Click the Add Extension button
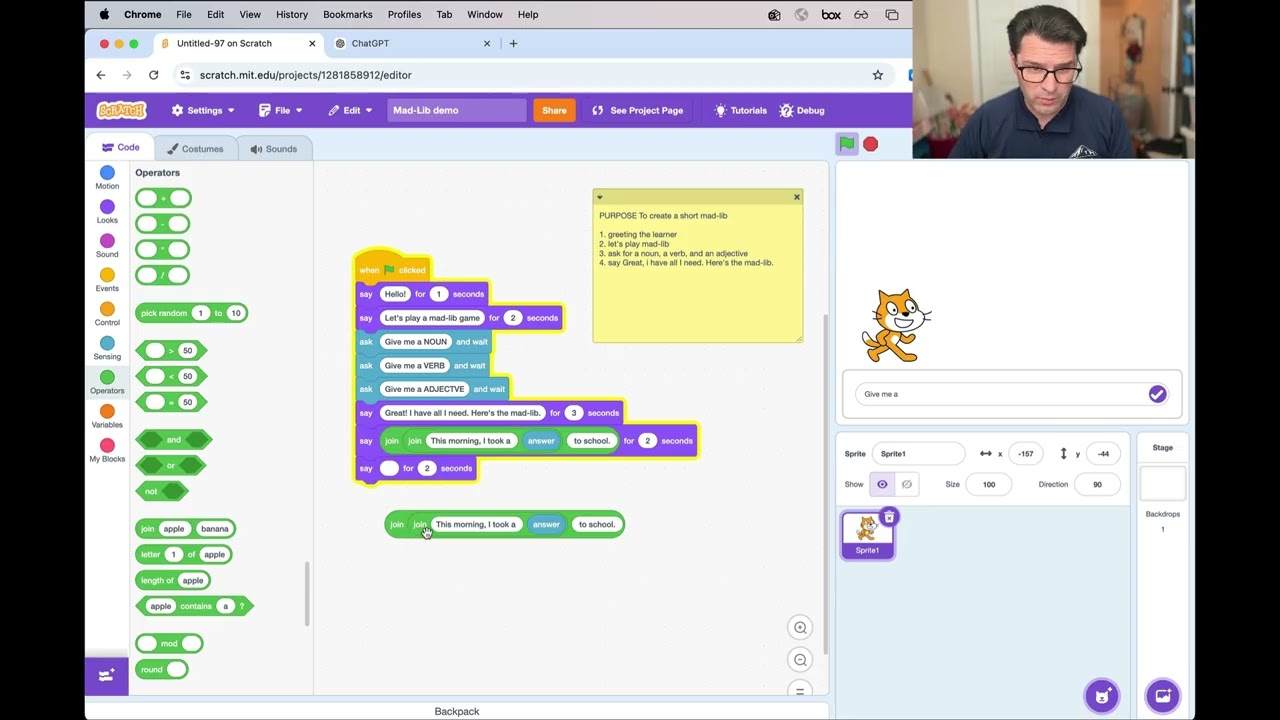 (x=107, y=675)
